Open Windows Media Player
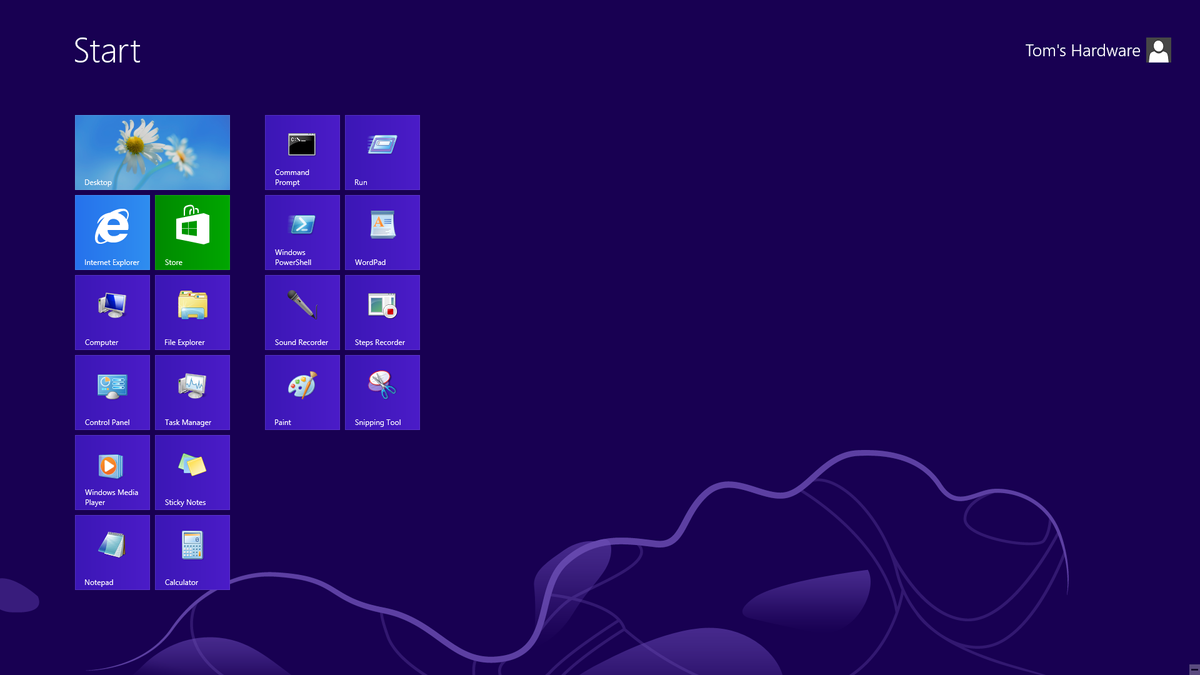The width and height of the screenshot is (1200, 675). [112, 472]
